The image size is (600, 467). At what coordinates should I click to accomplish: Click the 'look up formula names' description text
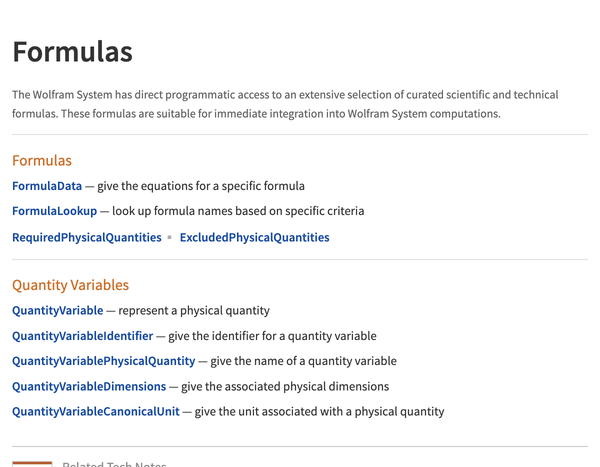click(x=238, y=211)
